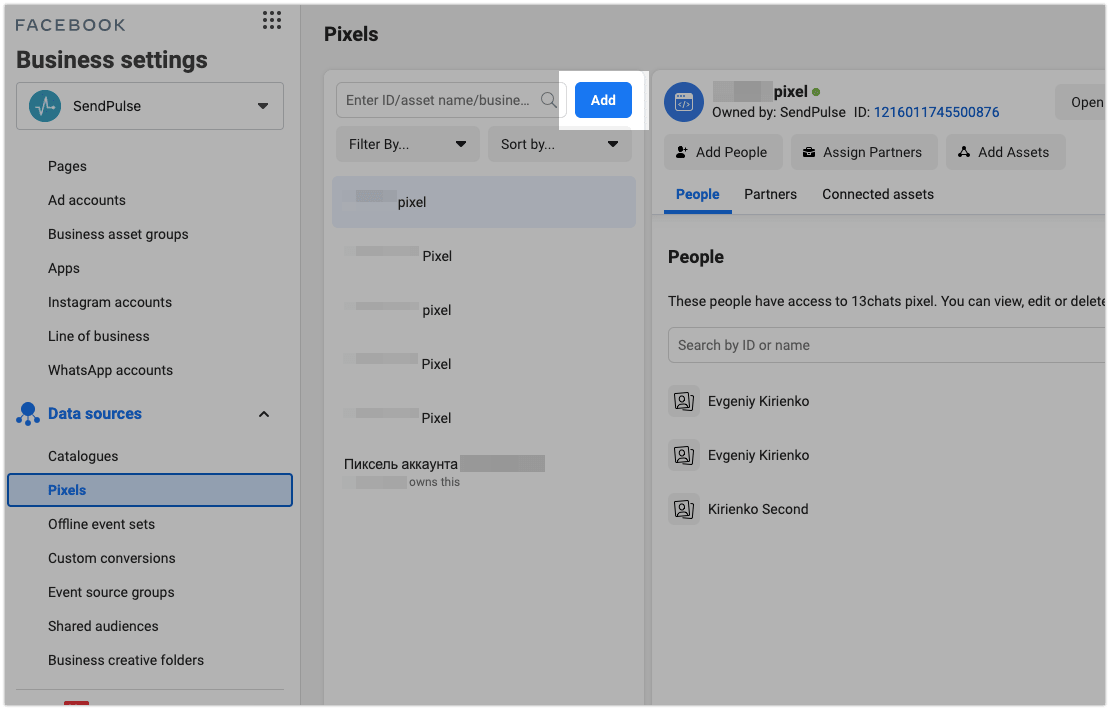The image size is (1110, 710).
Task: Click the Add People button
Action: click(723, 152)
